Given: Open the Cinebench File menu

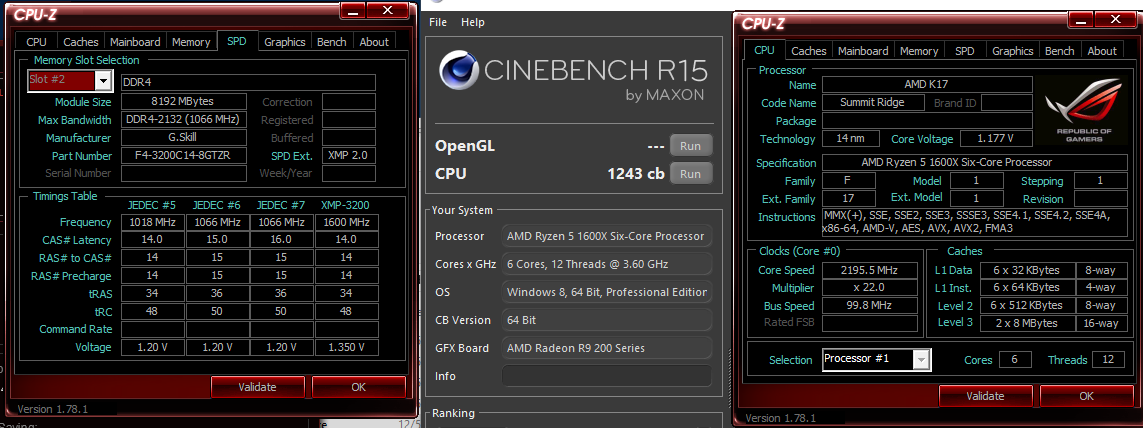Looking at the screenshot, I should tap(438, 23).
